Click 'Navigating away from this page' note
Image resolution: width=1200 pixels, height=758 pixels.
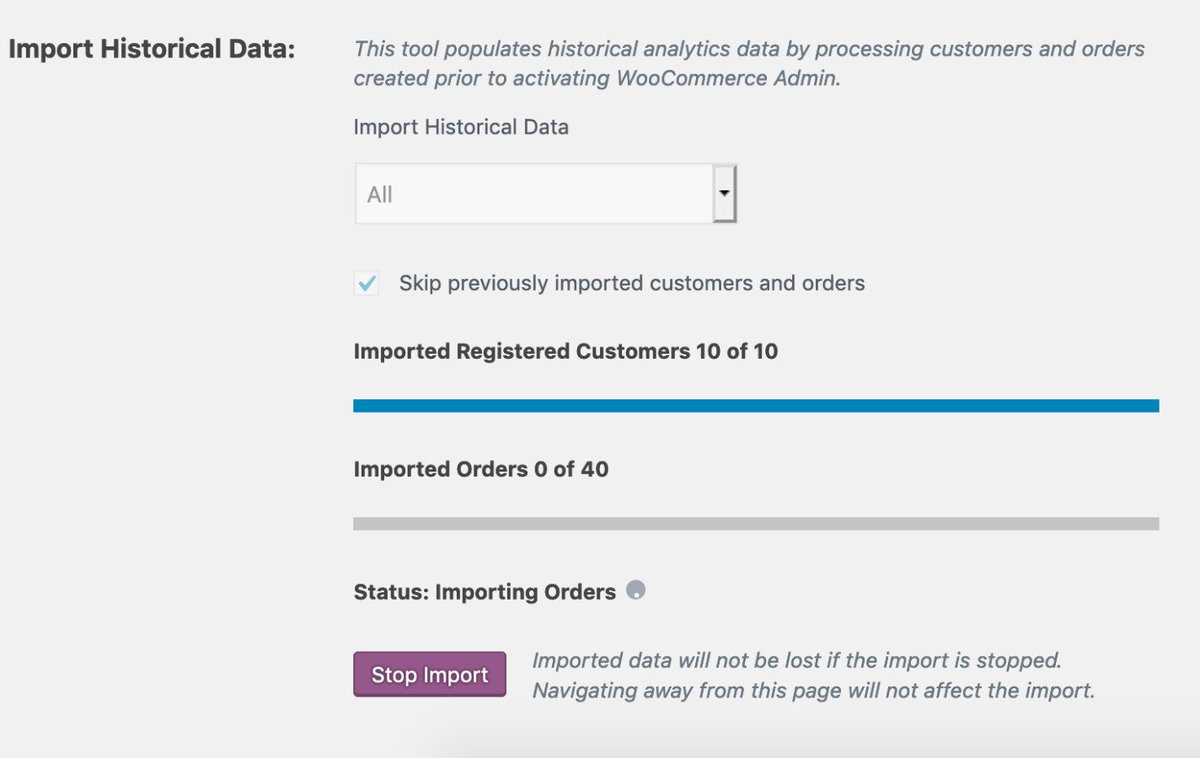point(812,691)
